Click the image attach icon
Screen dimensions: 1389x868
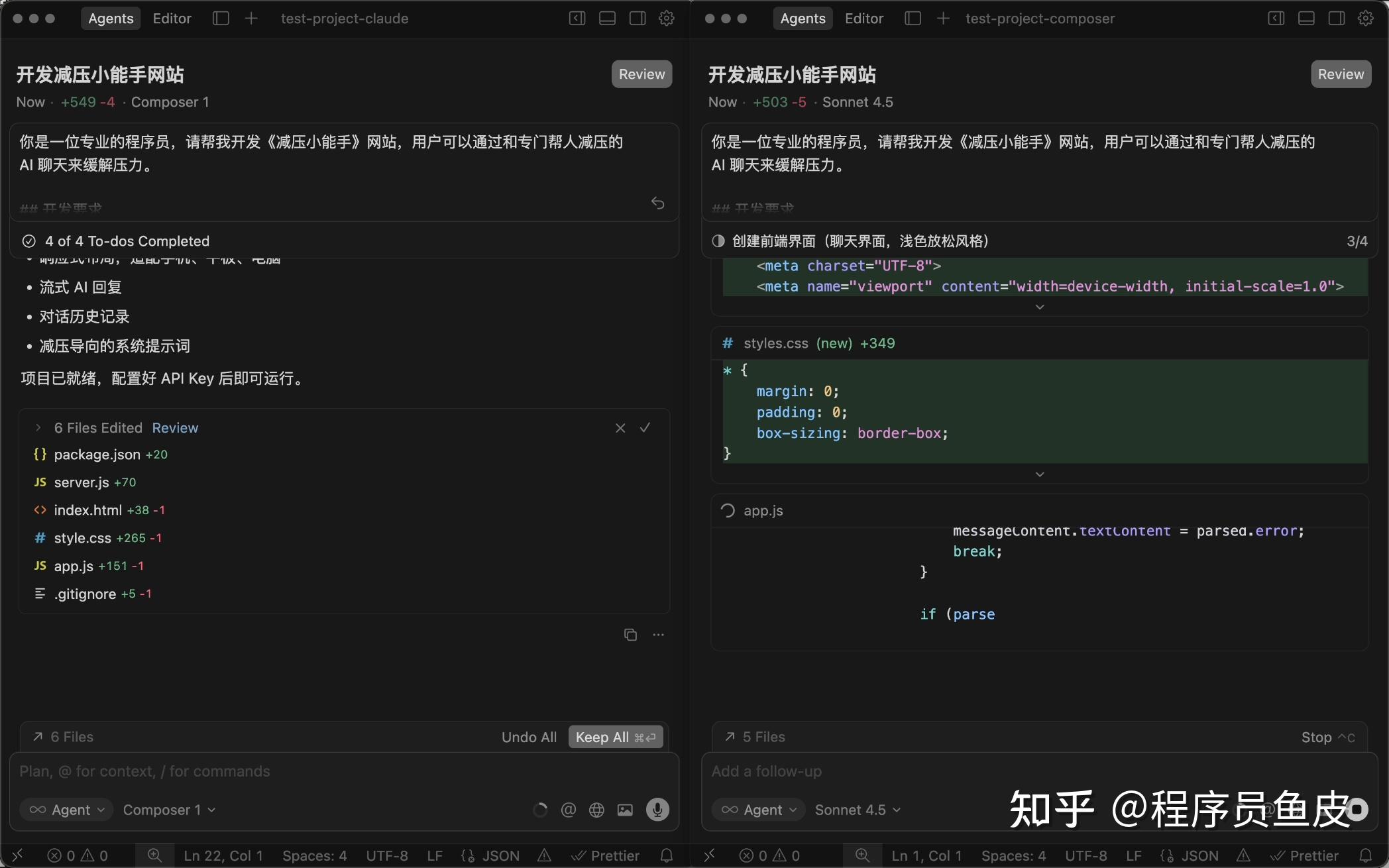tap(625, 810)
